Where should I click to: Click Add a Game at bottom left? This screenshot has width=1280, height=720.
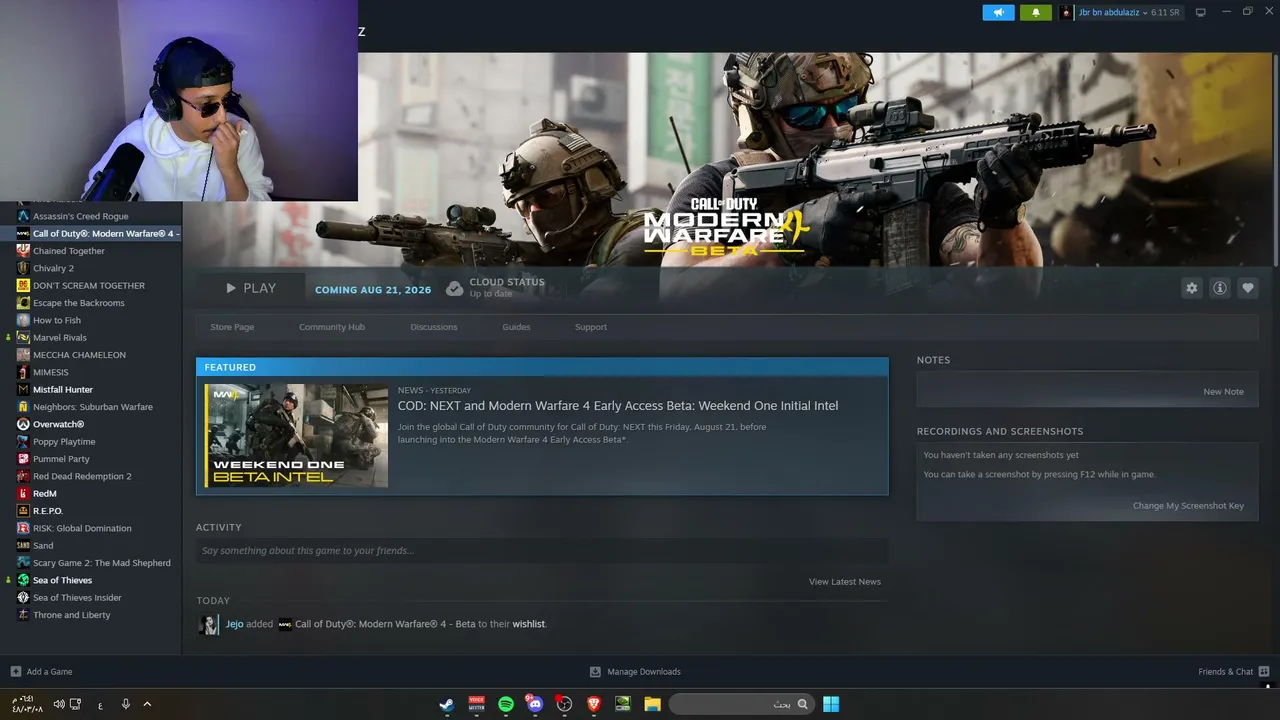41,672
